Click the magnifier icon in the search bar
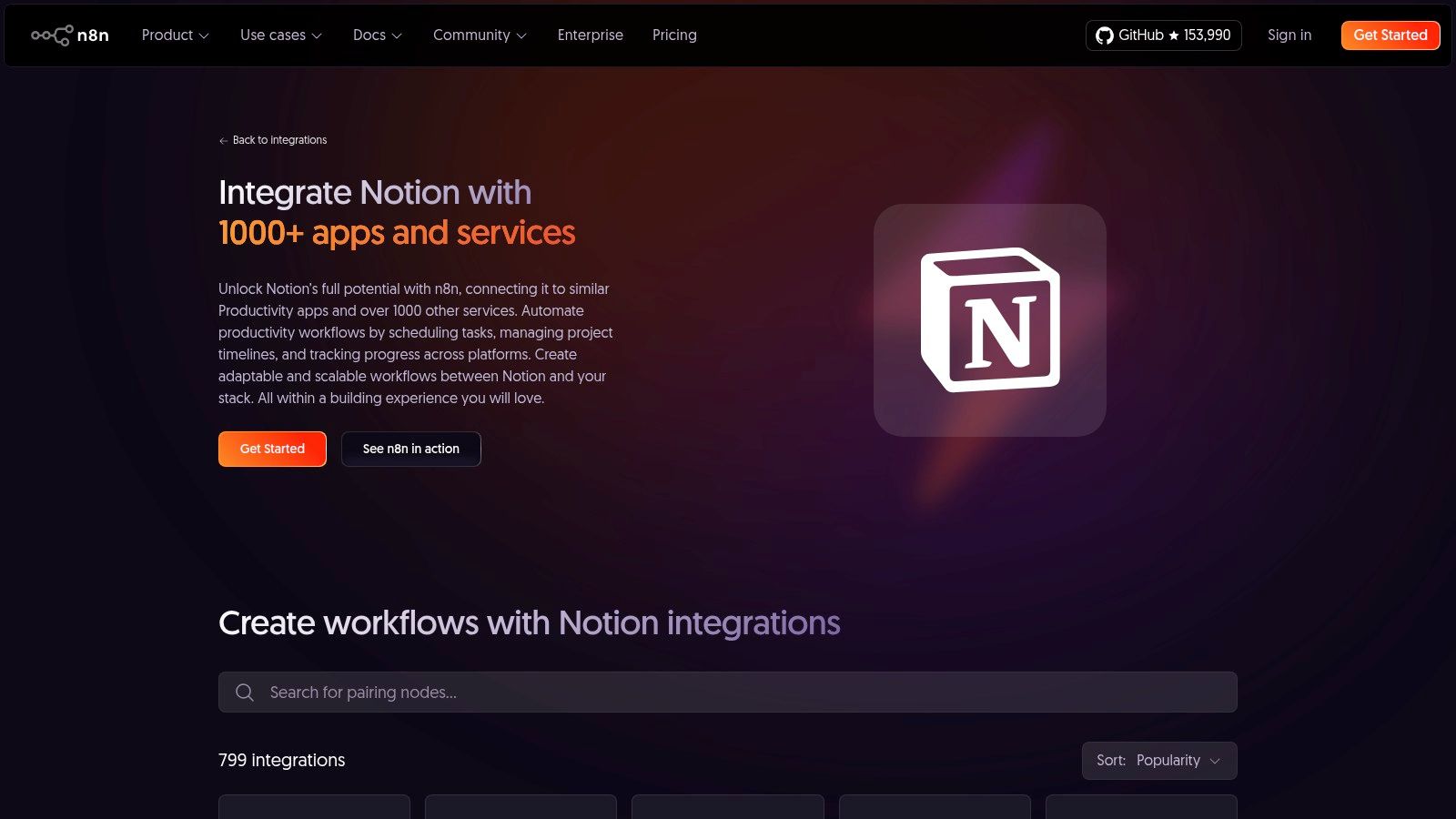Image resolution: width=1456 pixels, height=819 pixels. 244,693
